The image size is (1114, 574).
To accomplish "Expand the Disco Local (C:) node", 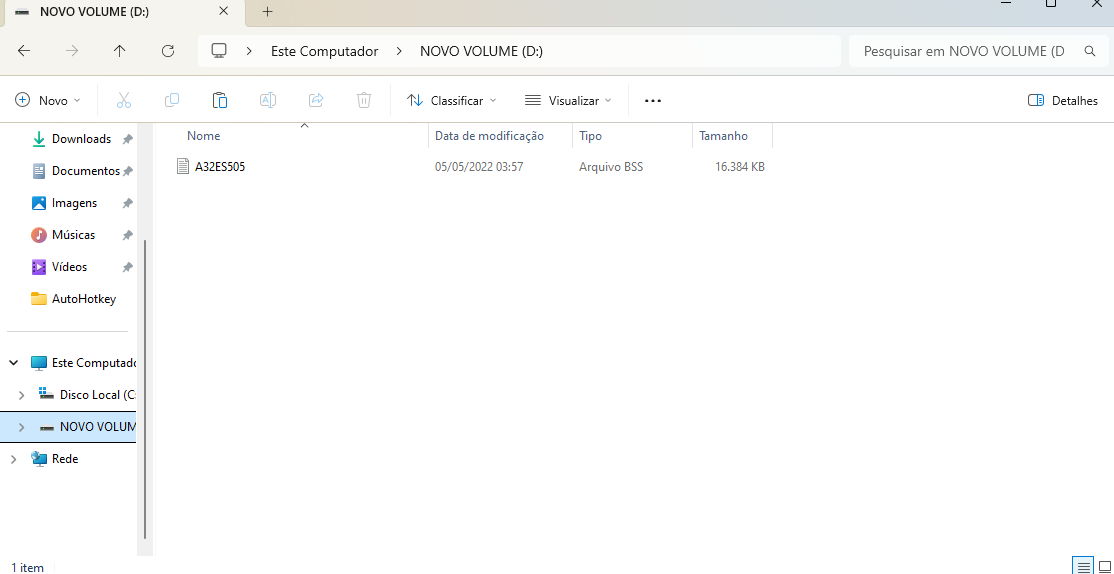I will 21,395.
